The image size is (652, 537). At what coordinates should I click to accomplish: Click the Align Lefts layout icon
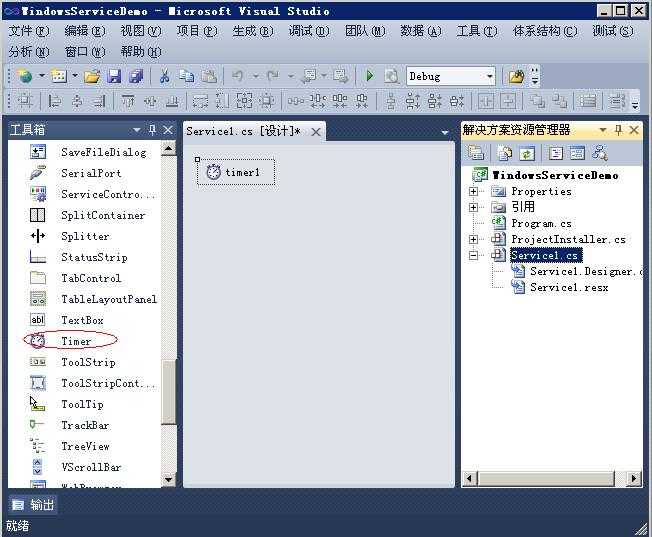(x=54, y=101)
